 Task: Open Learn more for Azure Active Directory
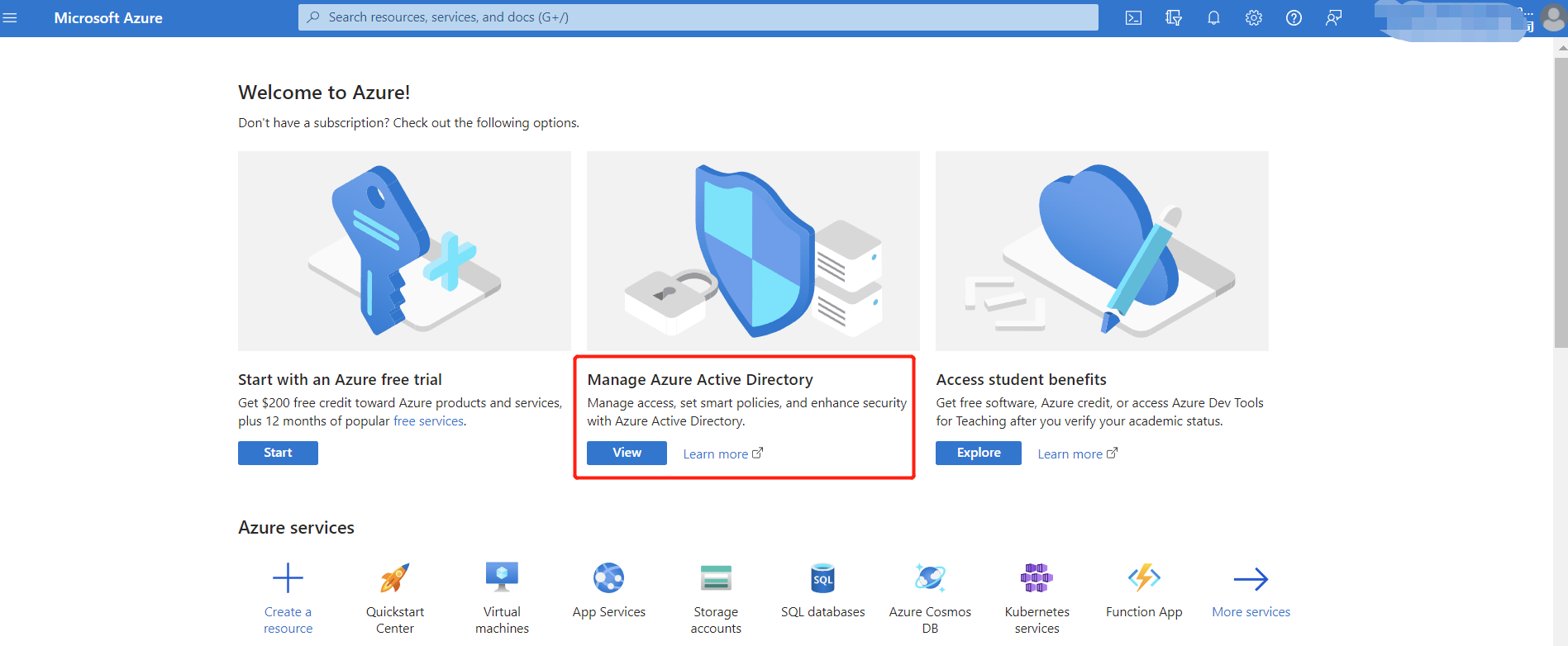pyautogui.click(x=723, y=454)
